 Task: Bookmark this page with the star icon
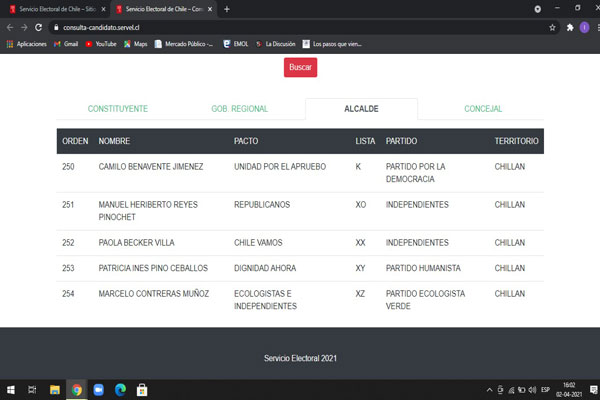pyautogui.click(x=553, y=27)
